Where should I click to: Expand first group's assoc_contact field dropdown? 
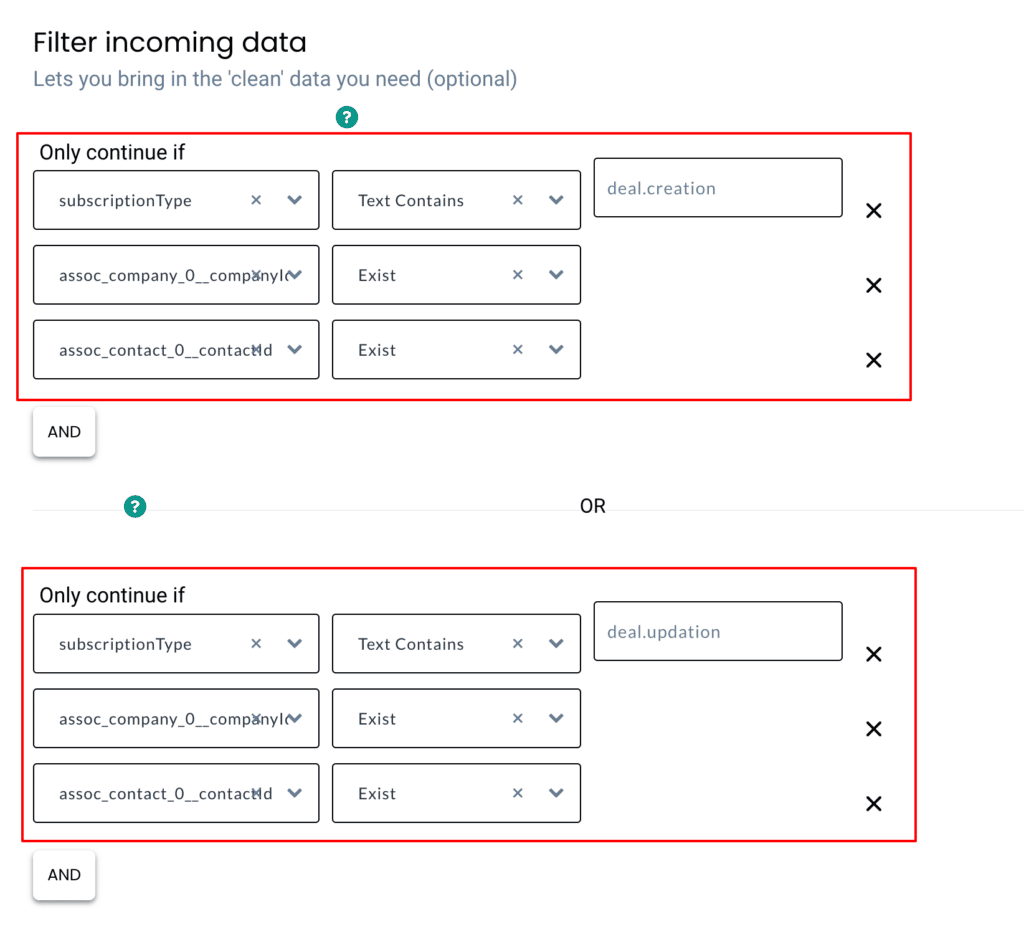[x=295, y=349]
